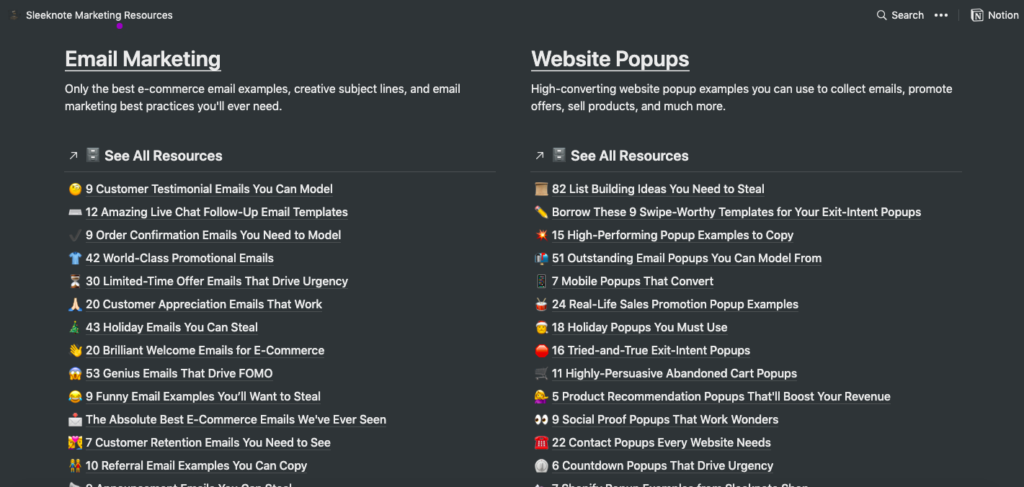Click the Sleeknote page icon in breadcrumb
Viewport: 1024px width, 487px height.
coord(14,15)
